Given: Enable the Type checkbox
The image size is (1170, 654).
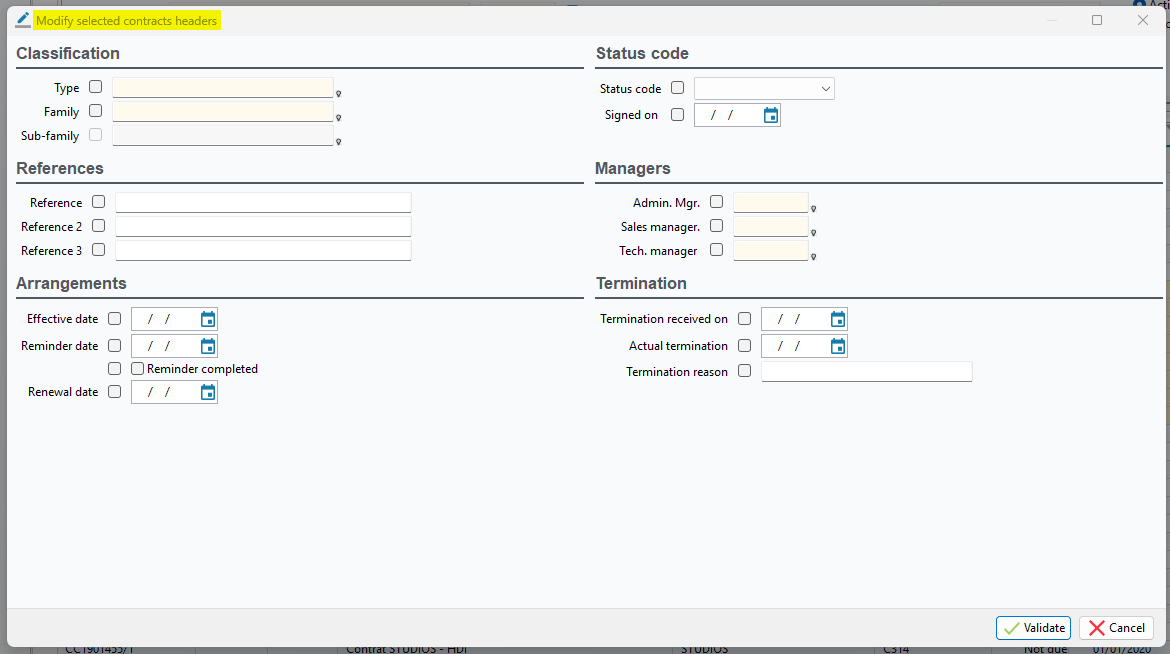Looking at the screenshot, I should 96,87.
